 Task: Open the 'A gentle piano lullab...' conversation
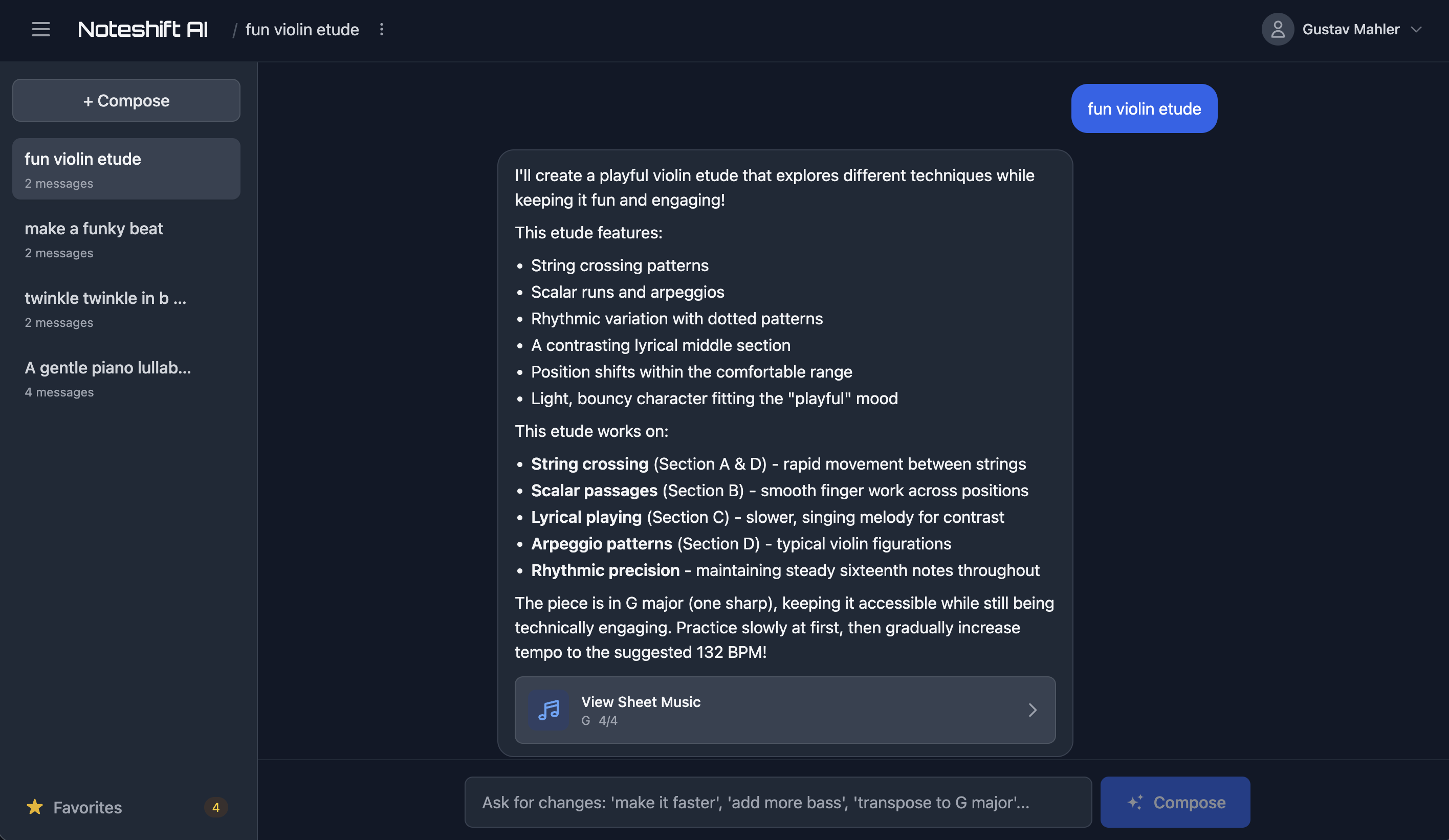(126, 379)
